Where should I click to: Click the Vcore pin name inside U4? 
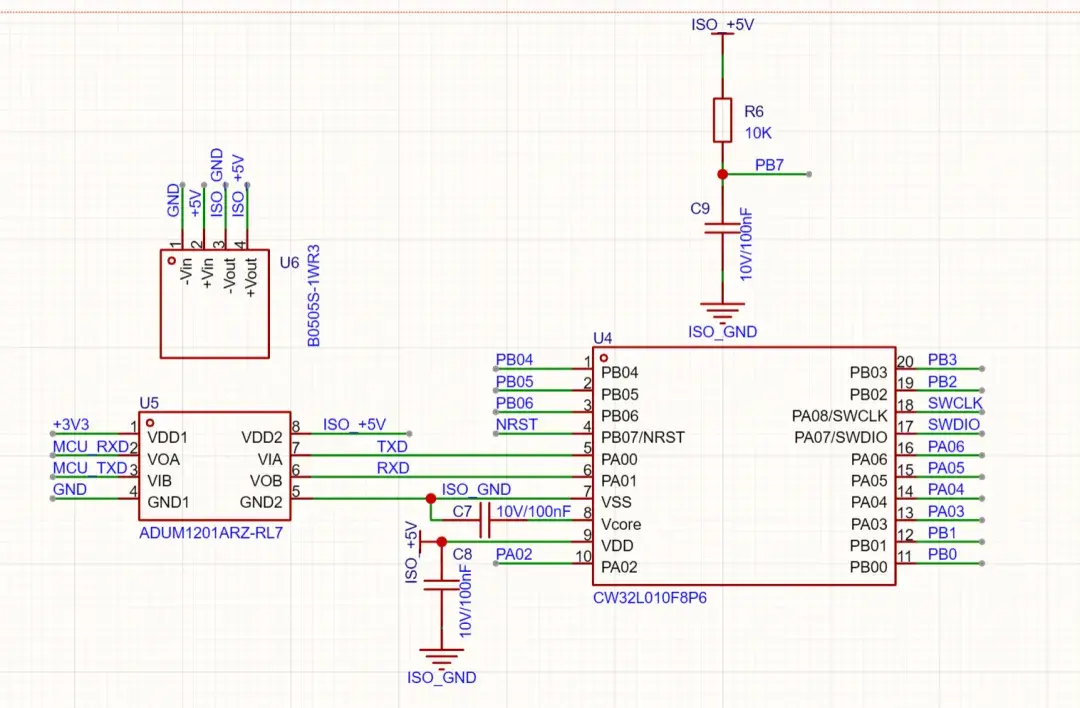(621, 524)
